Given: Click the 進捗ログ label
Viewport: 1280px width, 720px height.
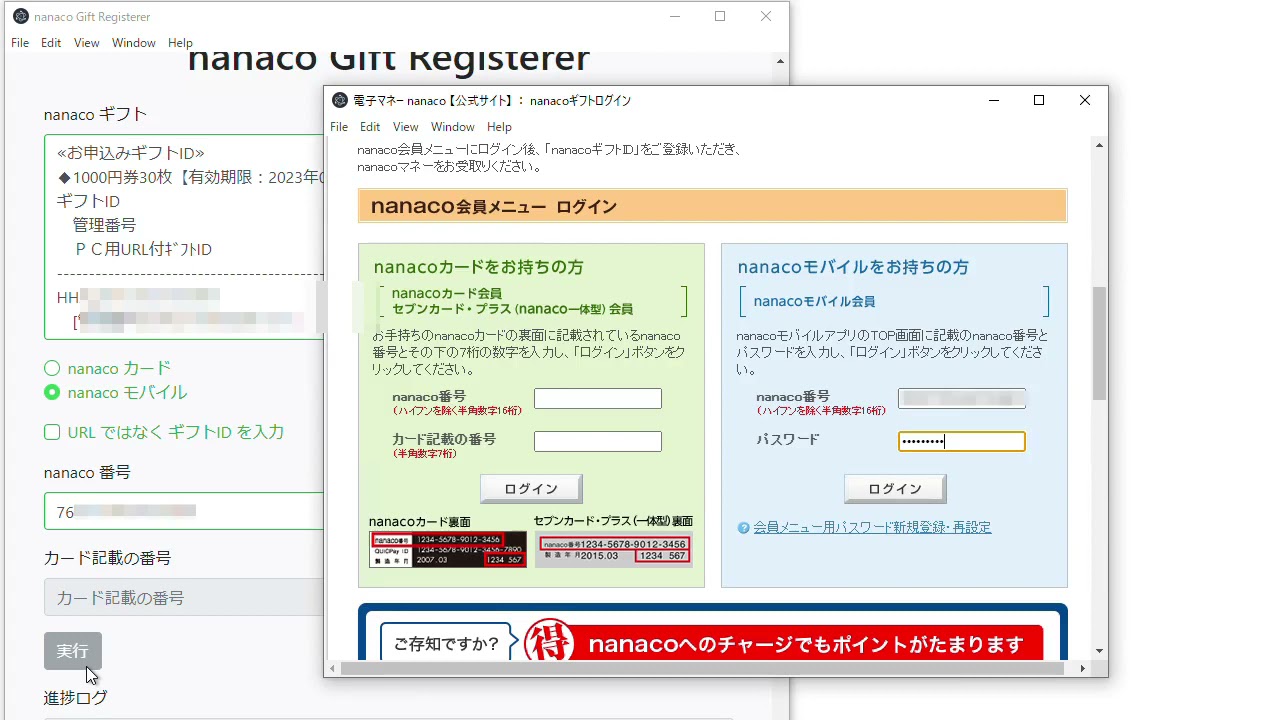Looking at the screenshot, I should pyautogui.click(x=75, y=697).
